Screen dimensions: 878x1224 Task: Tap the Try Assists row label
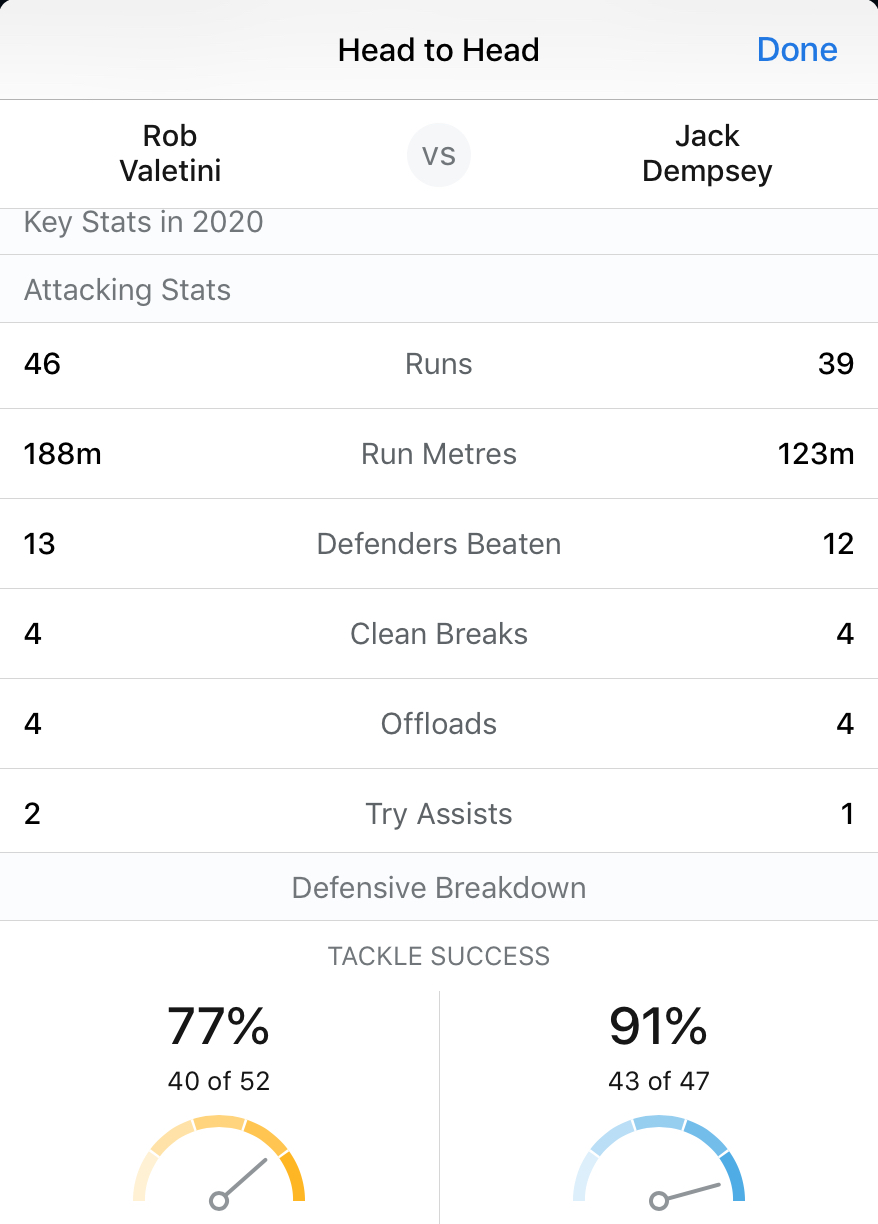[x=439, y=814]
